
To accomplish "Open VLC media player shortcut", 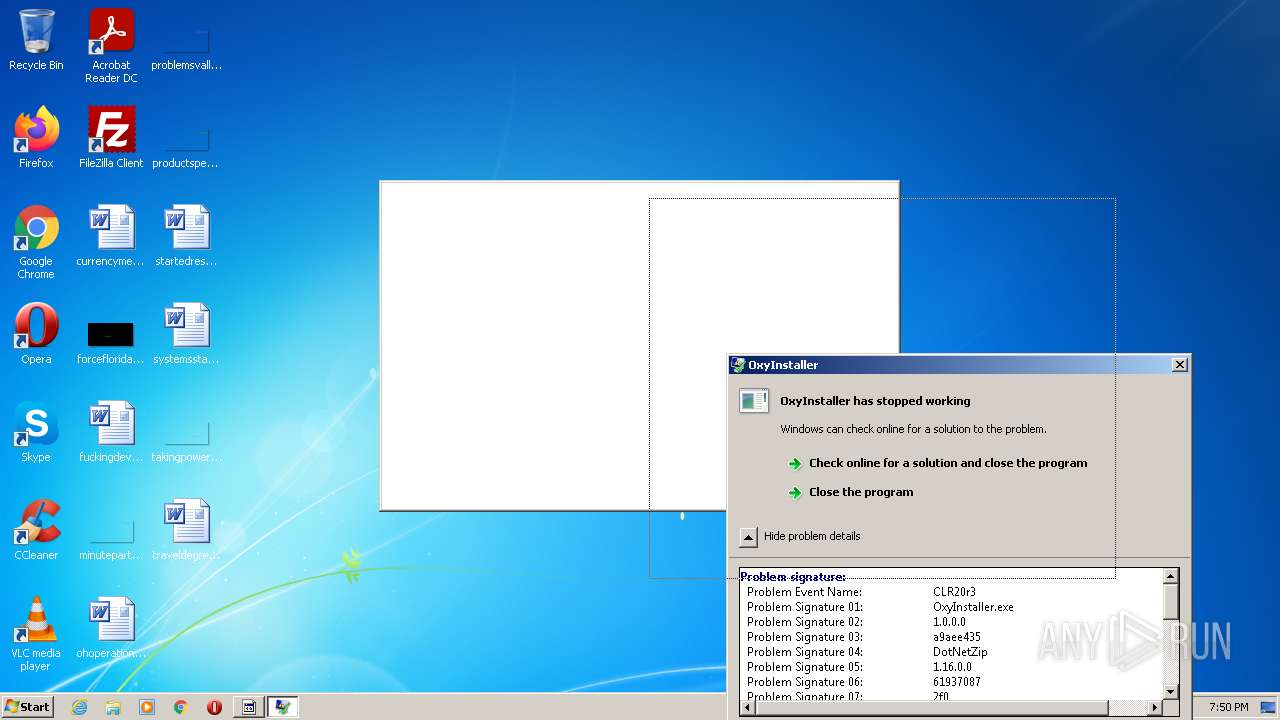I will click(x=36, y=634).
